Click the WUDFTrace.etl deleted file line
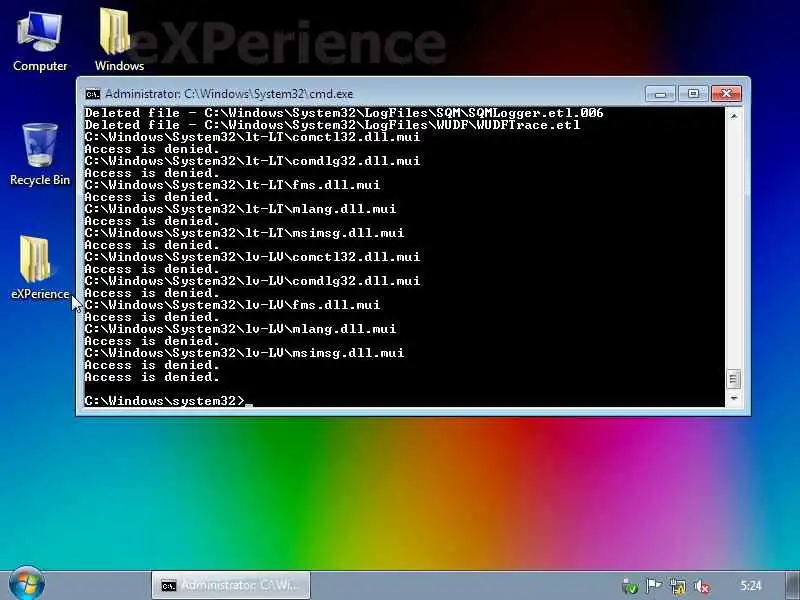Viewport: 800px width, 600px height. pyautogui.click(x=332, y=125)
